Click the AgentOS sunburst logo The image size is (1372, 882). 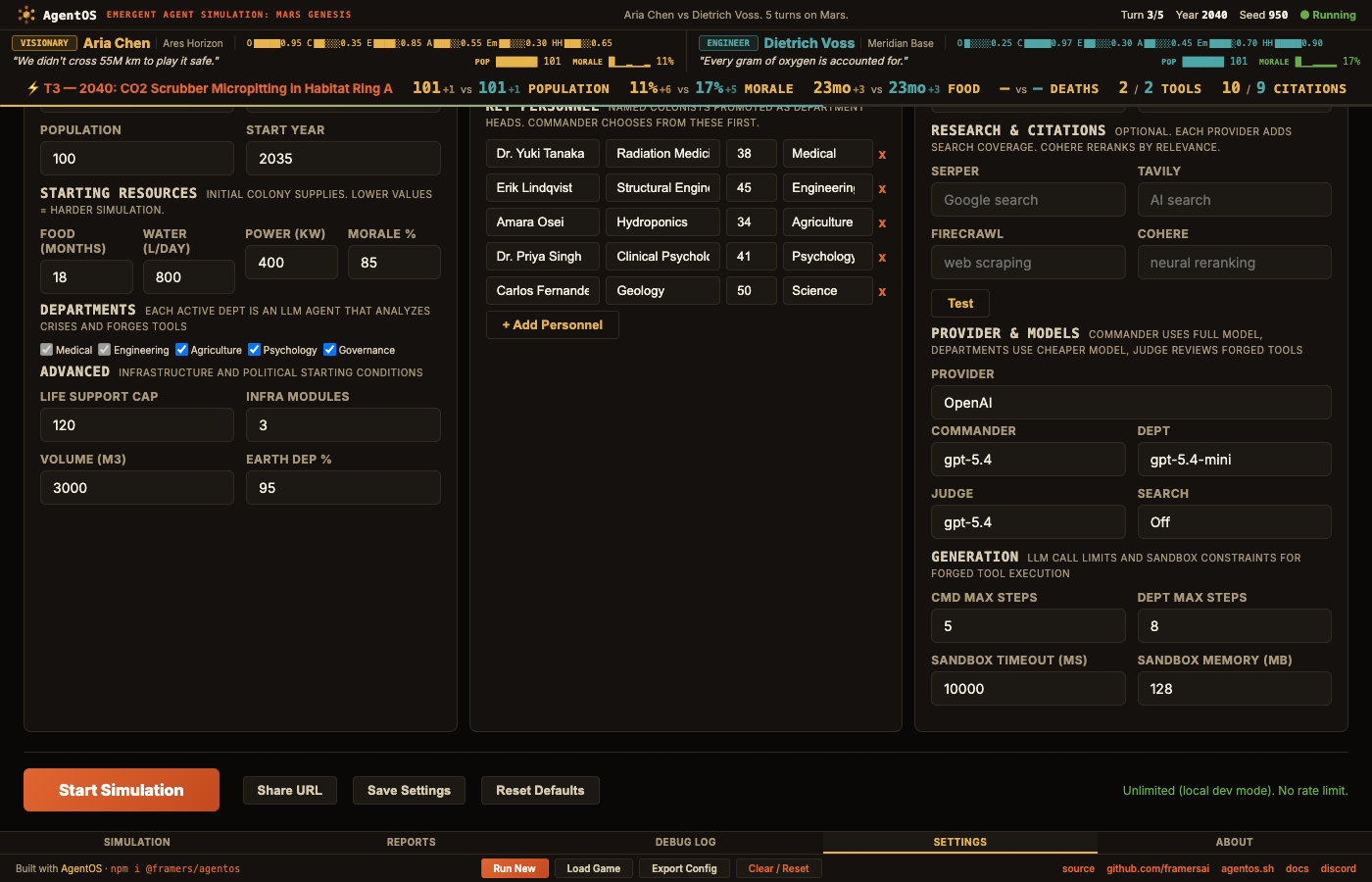[24, 15]
